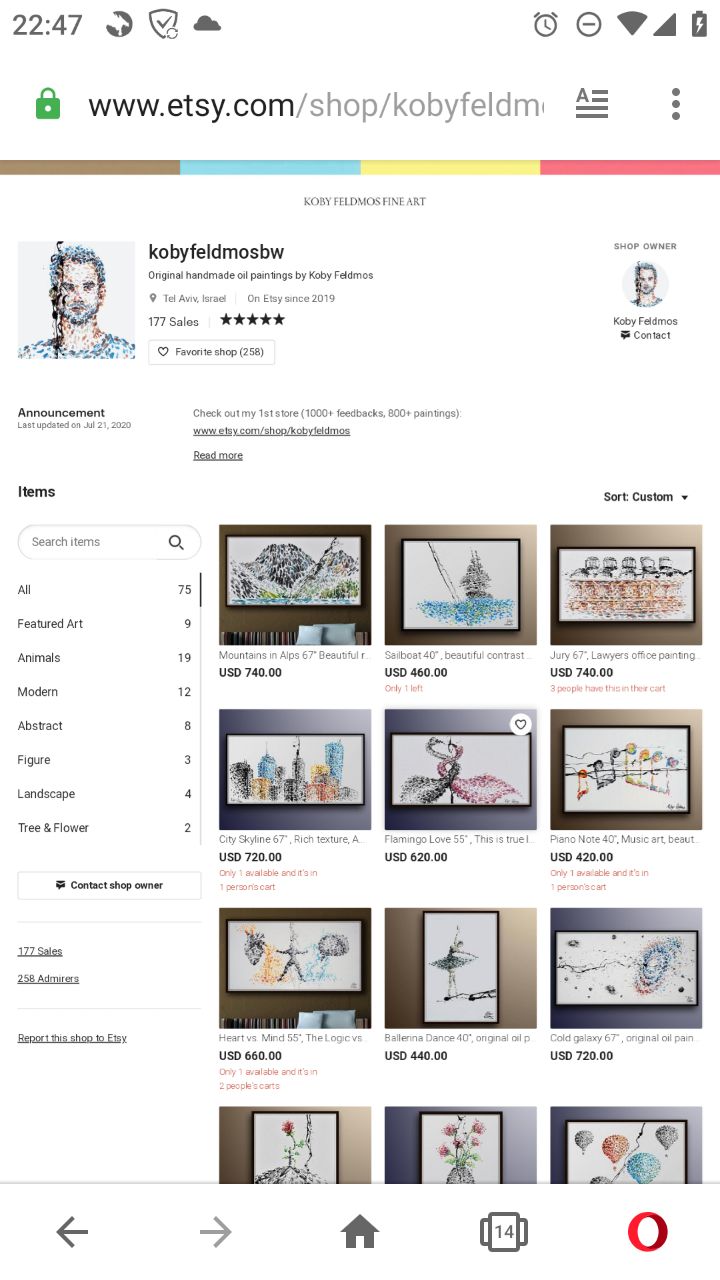The image size is (720, 1280).
Task: Open the tab switcher showing 14 tabs
Action: (x=504, y=1232)
